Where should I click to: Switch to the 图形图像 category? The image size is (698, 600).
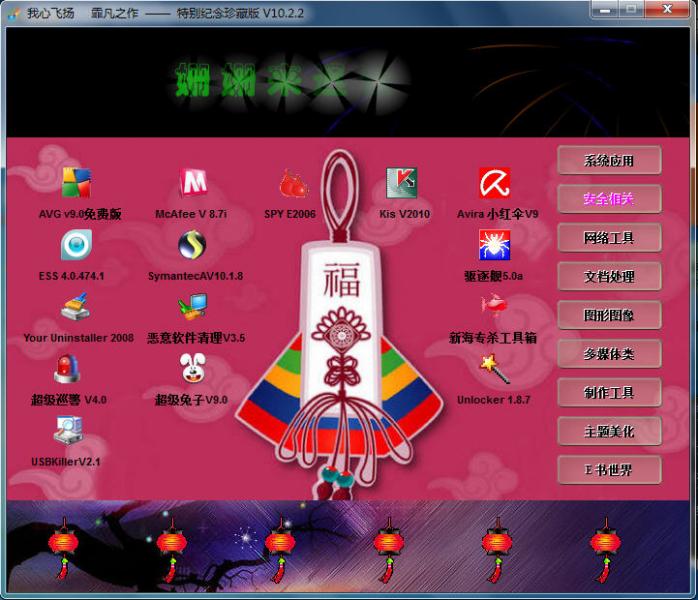point(609,315)
